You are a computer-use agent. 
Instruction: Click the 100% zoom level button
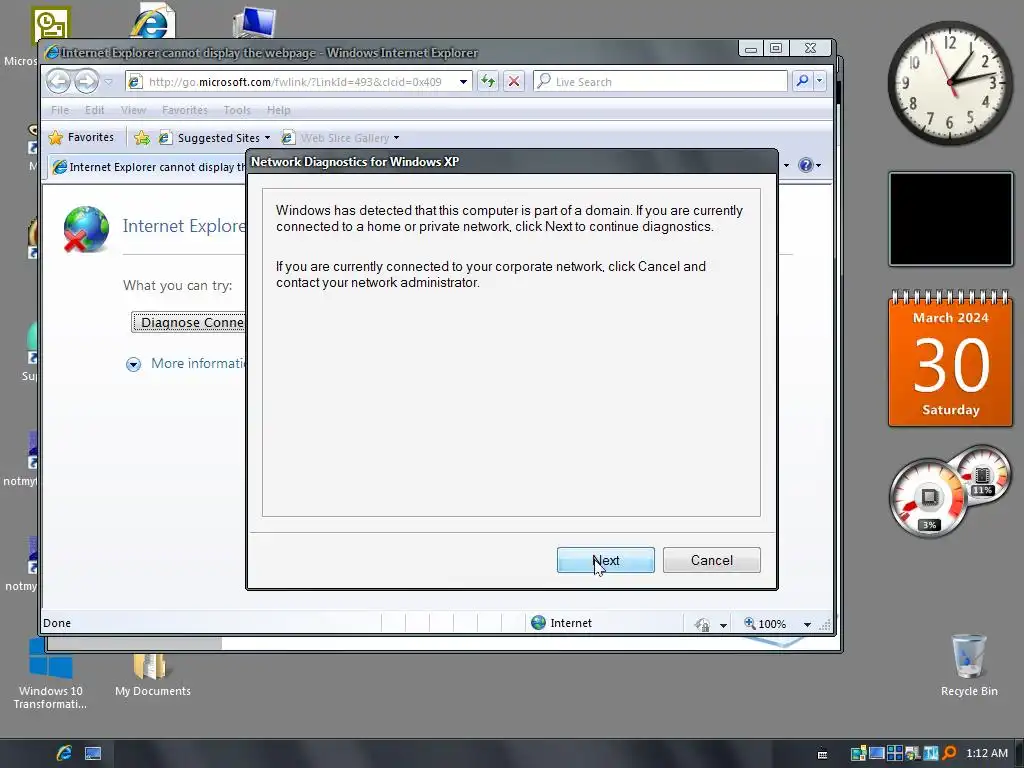(x=765, y=624)
